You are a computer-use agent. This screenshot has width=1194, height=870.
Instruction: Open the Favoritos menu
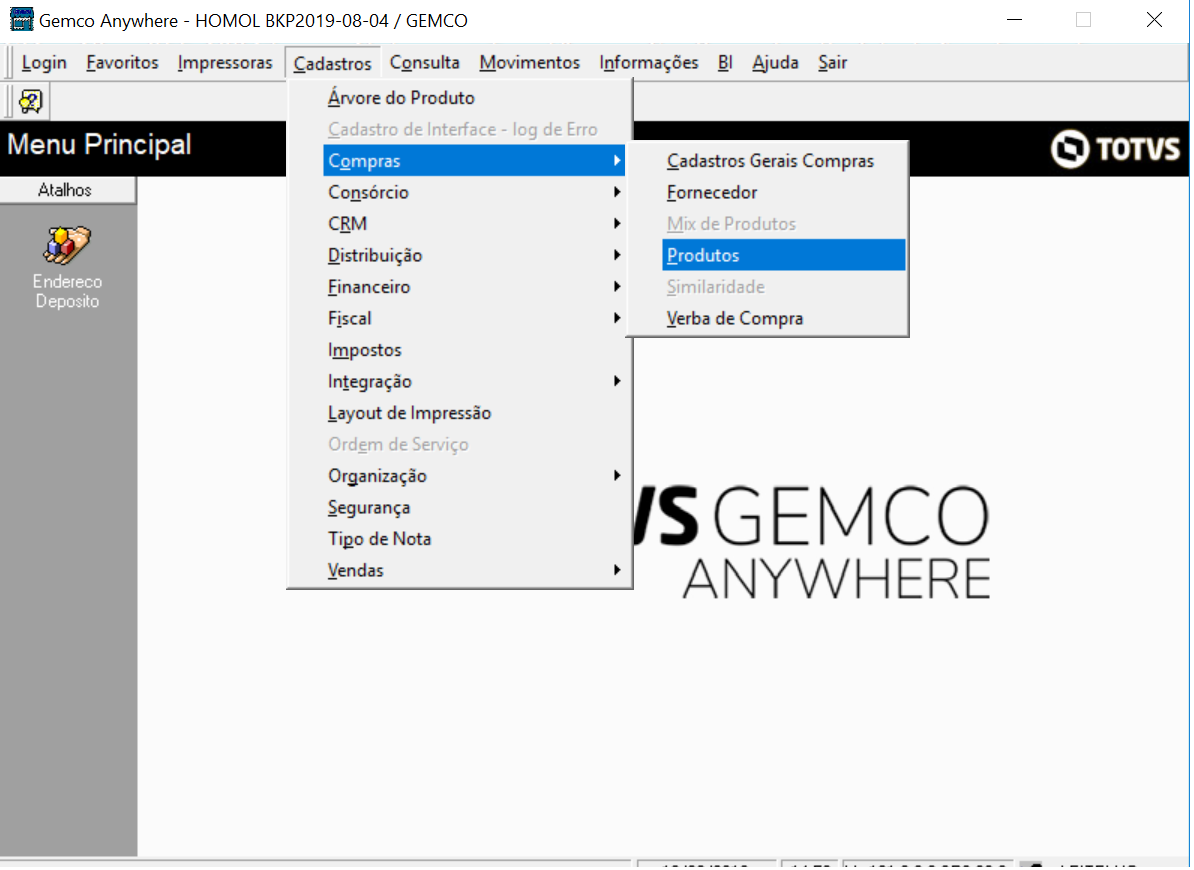point(122,62)
